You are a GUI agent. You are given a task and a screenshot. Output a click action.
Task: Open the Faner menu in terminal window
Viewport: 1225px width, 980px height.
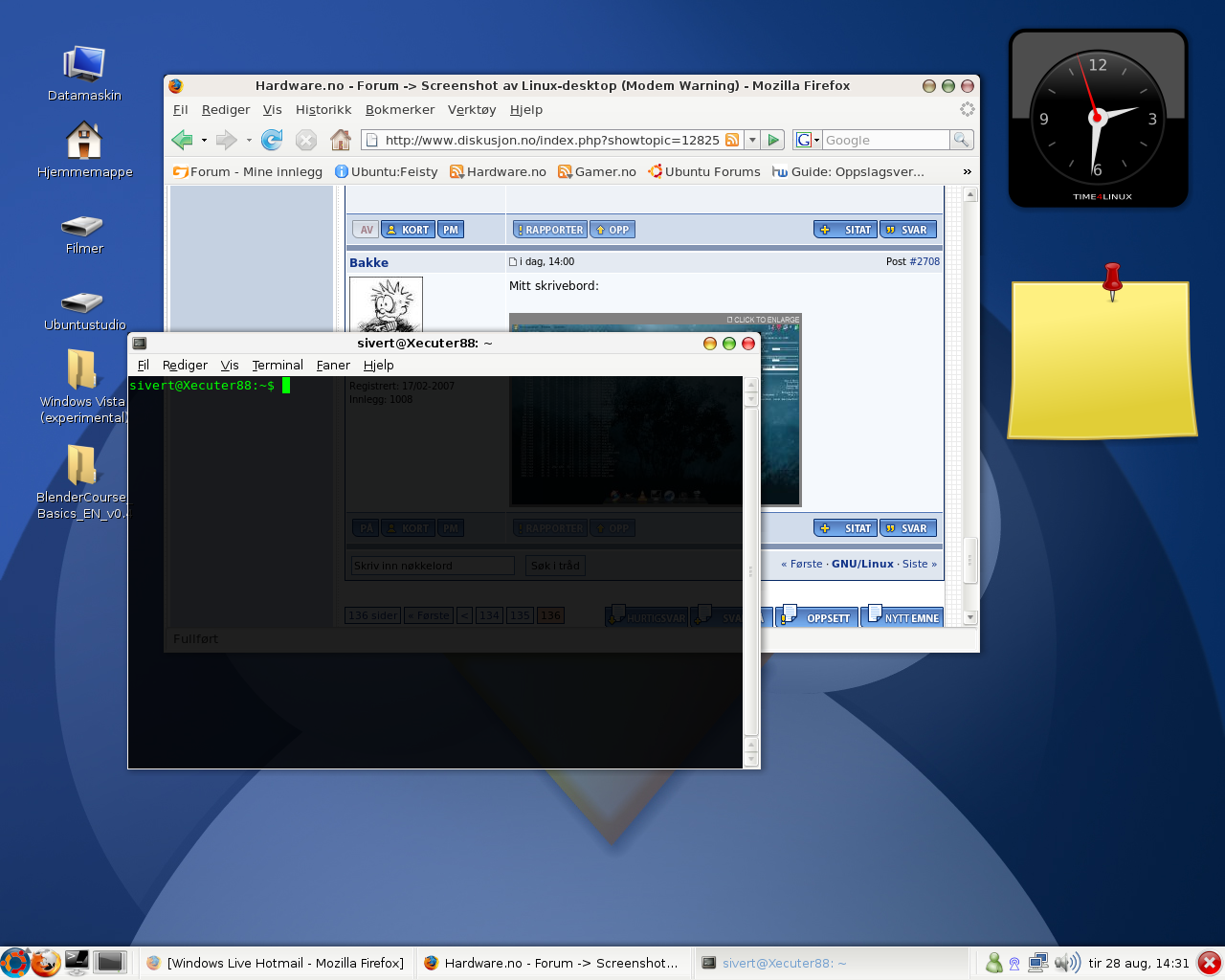(333, 366)
